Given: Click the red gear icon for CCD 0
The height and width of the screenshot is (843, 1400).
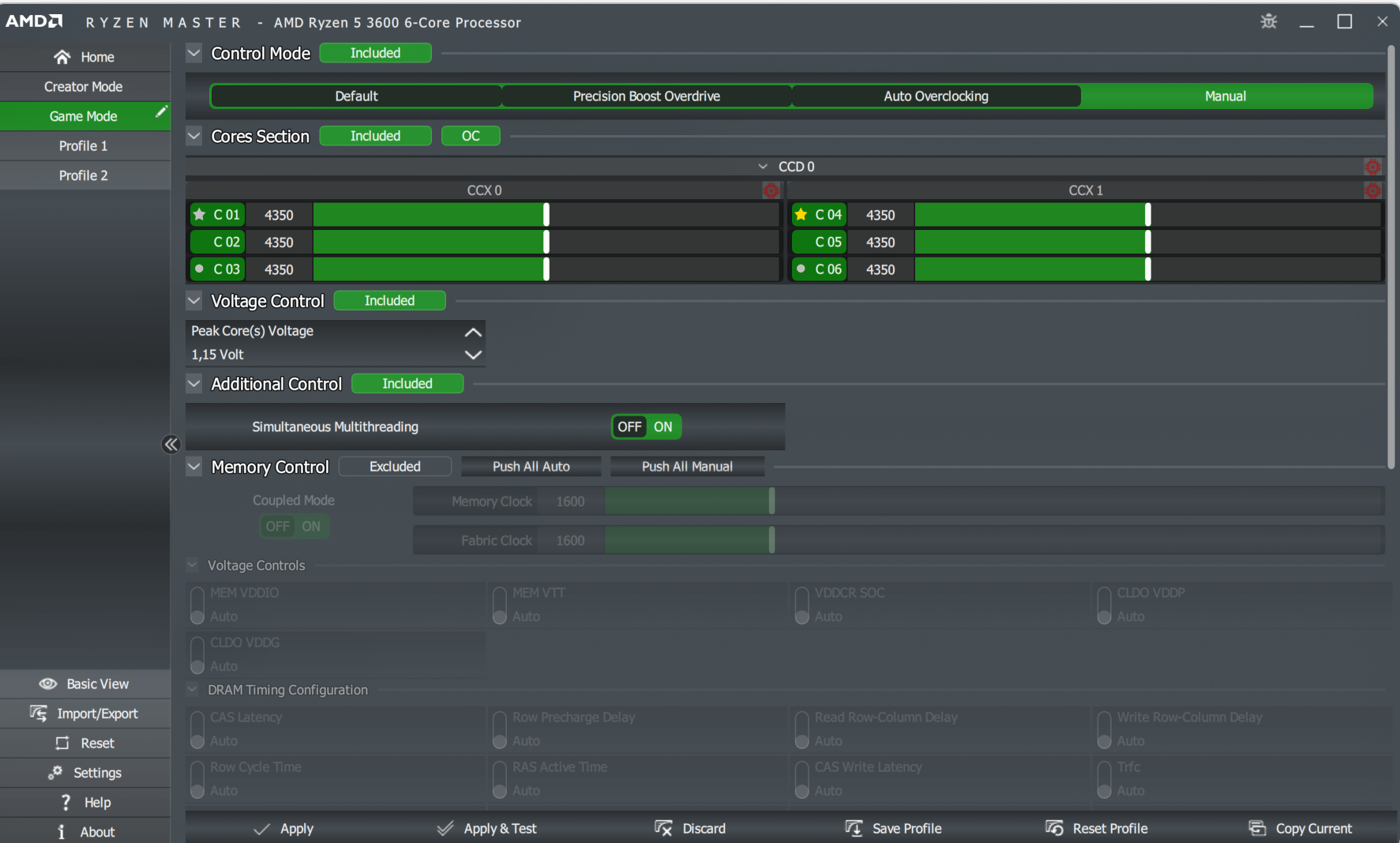Looking at the screenshot, I should point(1373,167).
